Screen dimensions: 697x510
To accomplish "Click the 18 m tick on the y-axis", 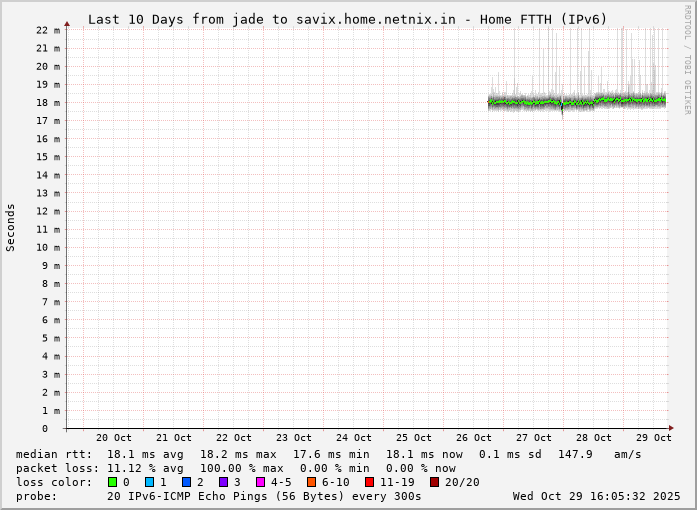I will (x=48, y=102).
